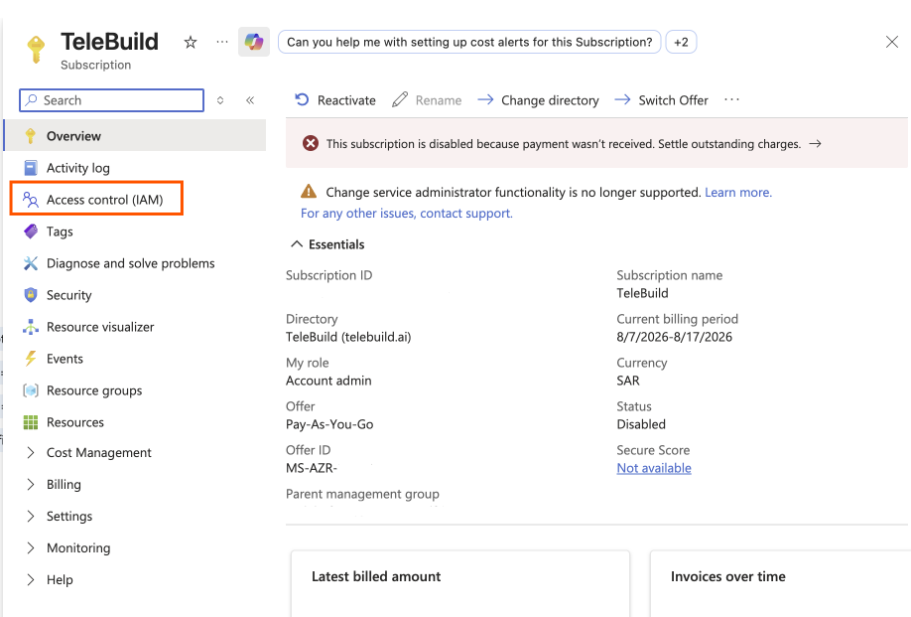911x617 pixels.
Task: Show the +2 additional Copilot suggestions
Action: (681, 42)
